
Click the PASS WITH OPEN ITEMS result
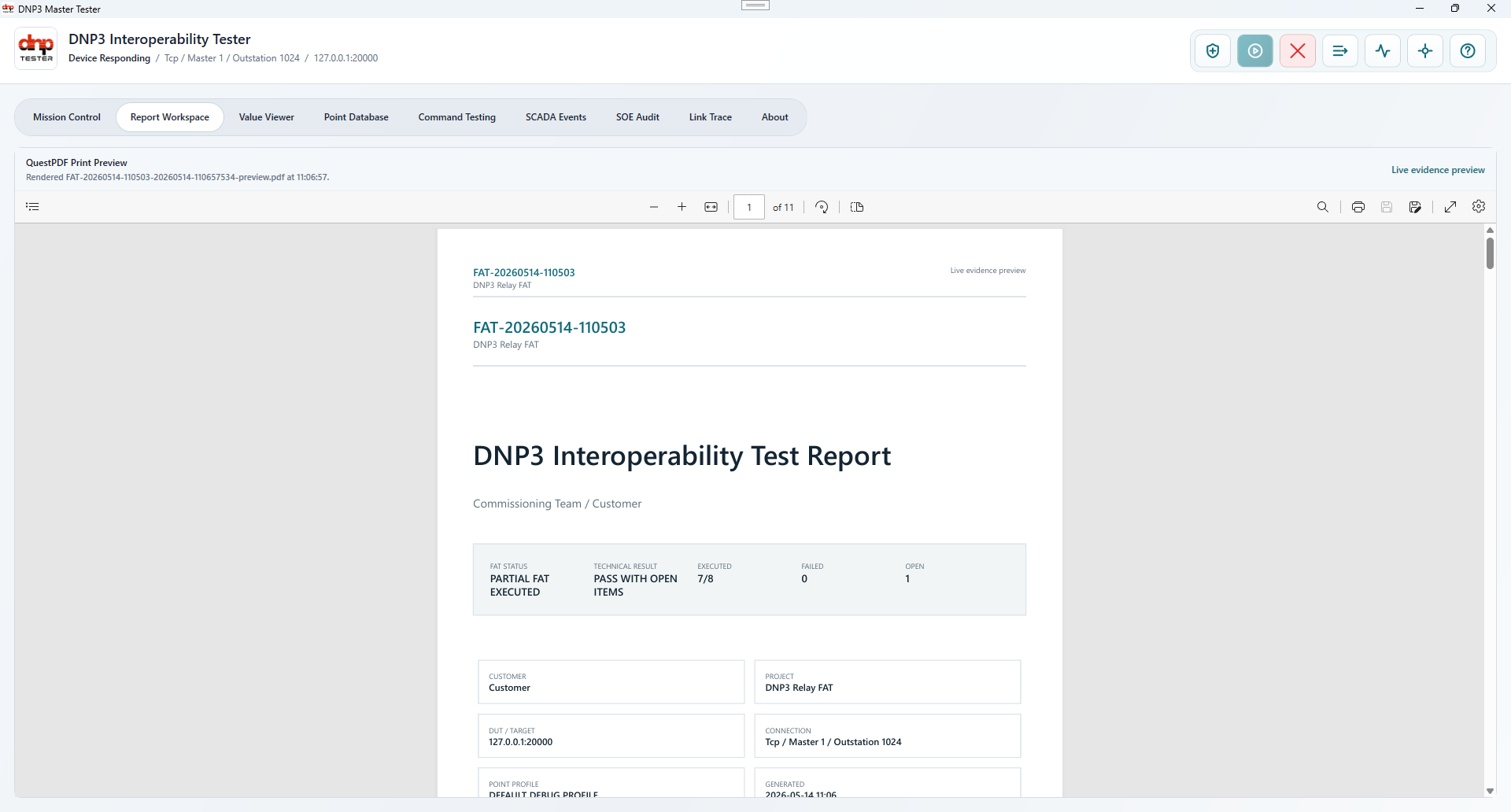coord(635,585)
